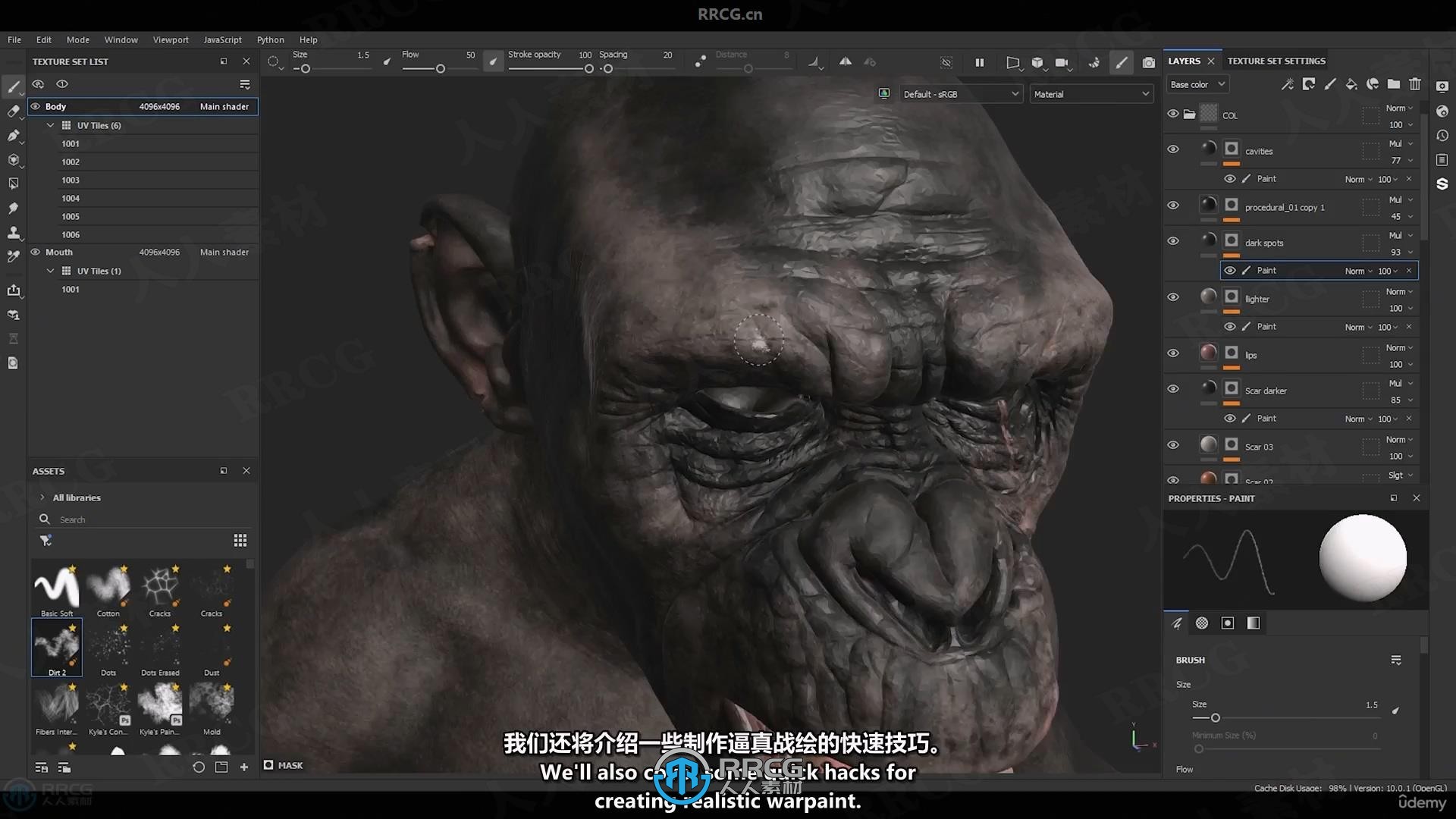Image resolution: width=1456 pixels, height=819 pixels.
Task: Open the Material viewport mode dropdown
Action: [x=1092, y=94]
